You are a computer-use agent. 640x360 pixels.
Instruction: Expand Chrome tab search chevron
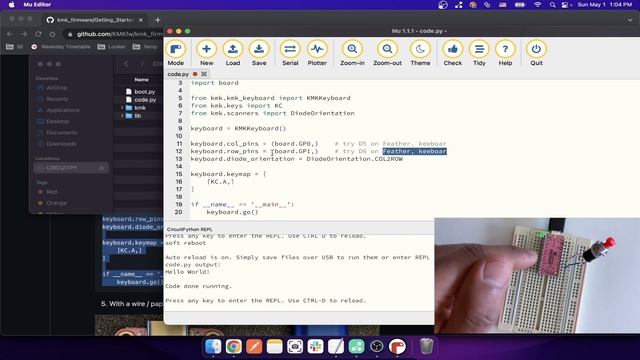click(630, 20)
